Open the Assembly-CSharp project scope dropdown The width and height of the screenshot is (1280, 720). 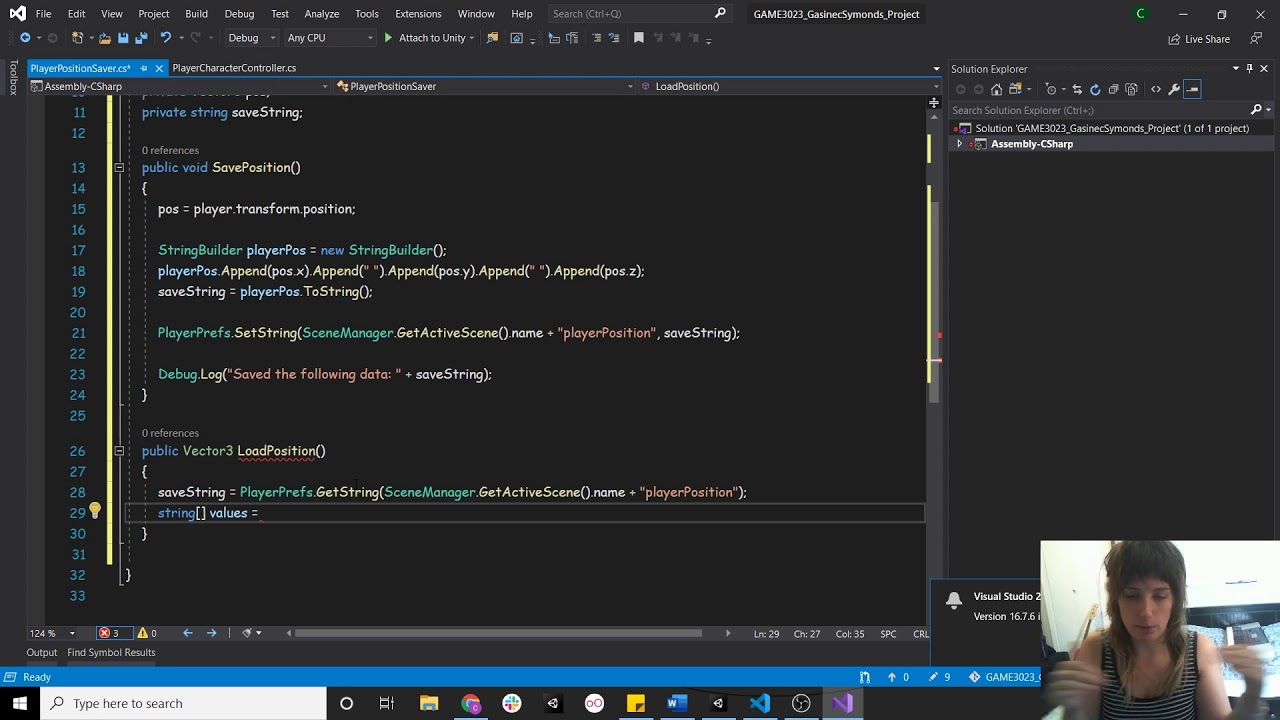177,86
